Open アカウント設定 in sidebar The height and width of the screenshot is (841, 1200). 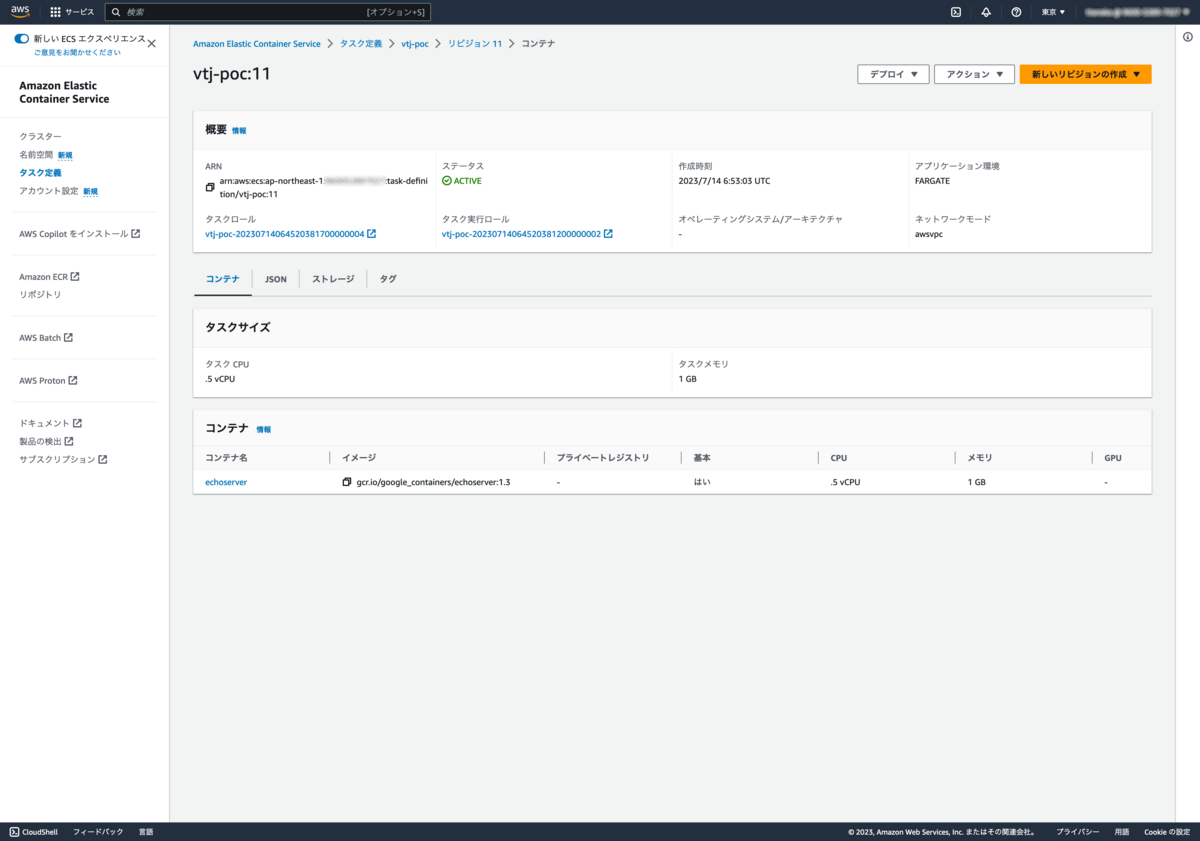(49, 191)
